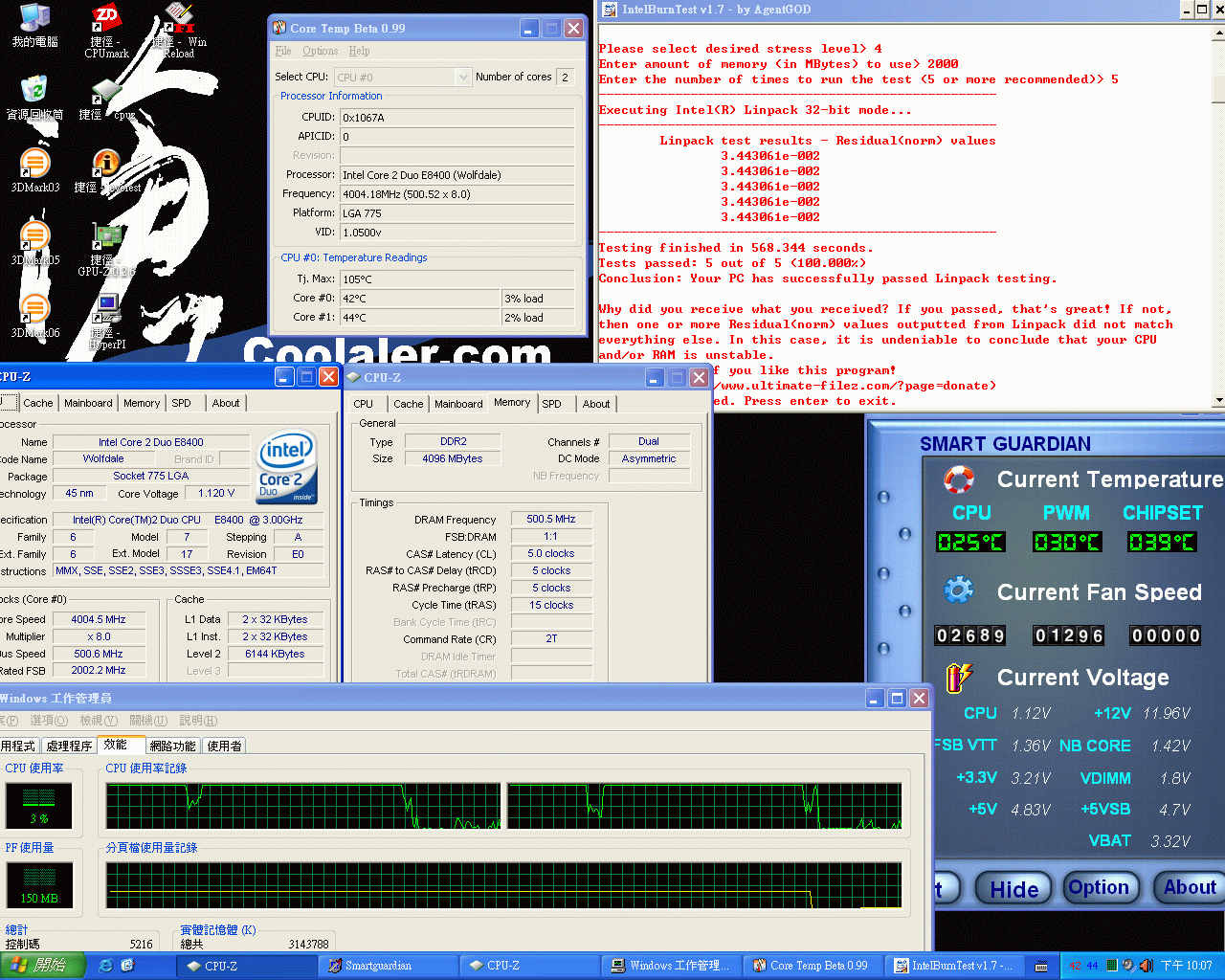
Task: Click the IntelBurnTest scrollbar up arrow
Action: [1218, 34]
